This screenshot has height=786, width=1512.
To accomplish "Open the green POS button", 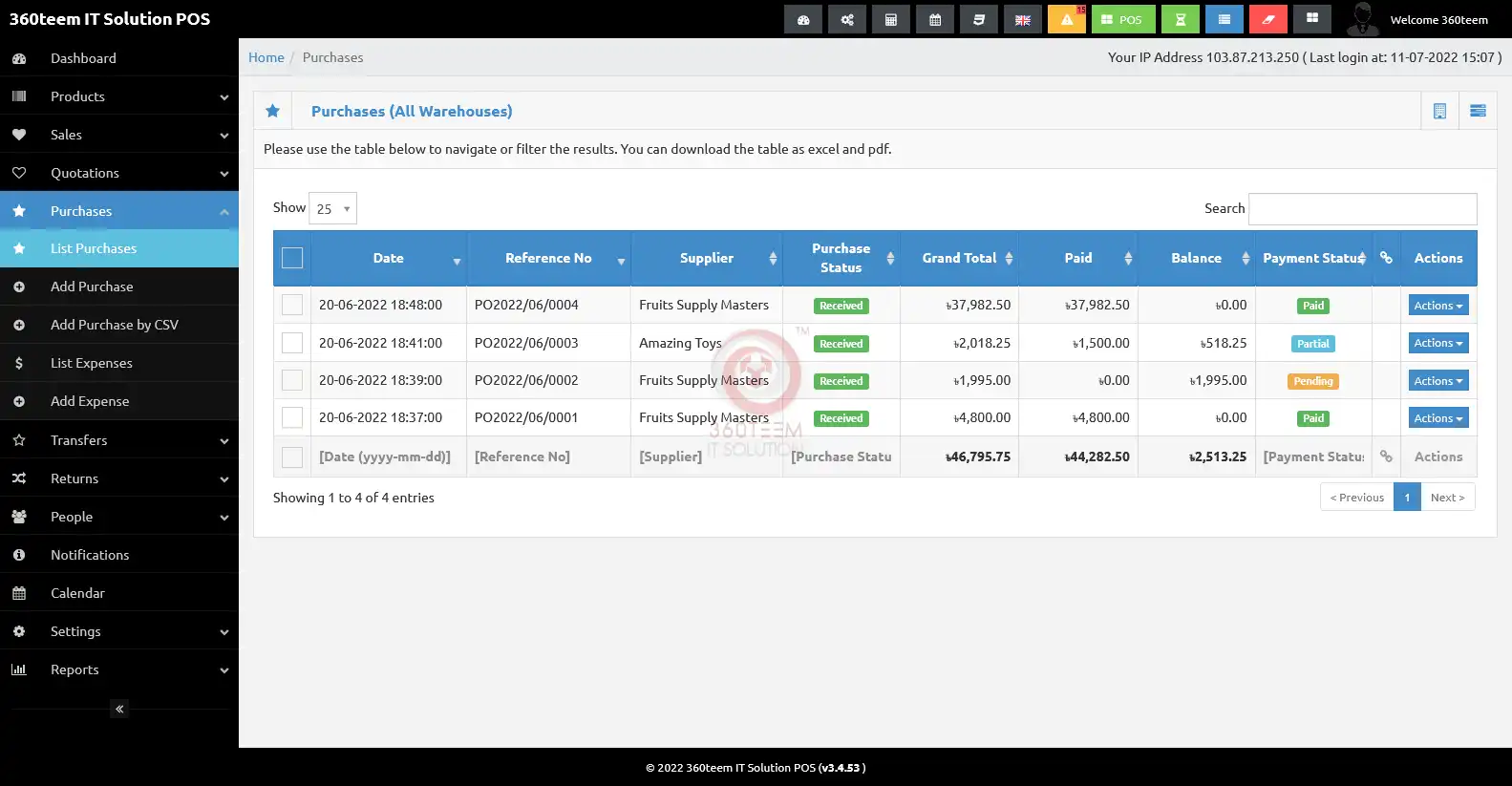I will coord(1123,19).
